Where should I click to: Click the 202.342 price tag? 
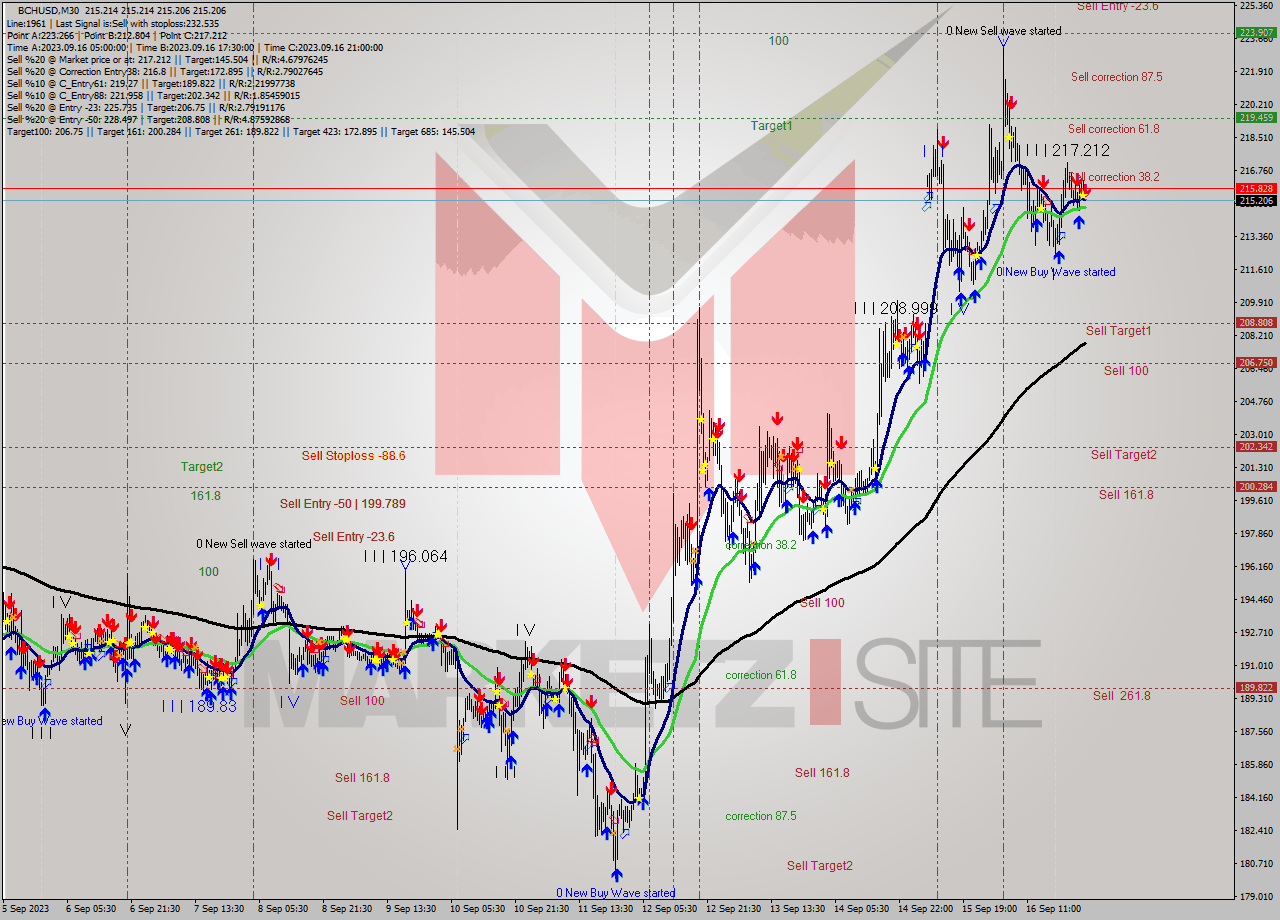coord(1255,446)
